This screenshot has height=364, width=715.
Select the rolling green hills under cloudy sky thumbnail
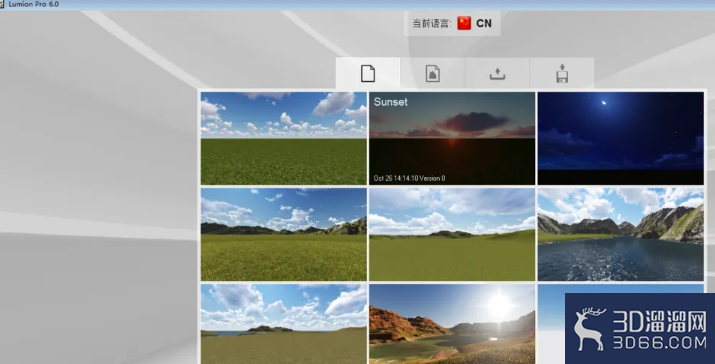coord(452,234)
